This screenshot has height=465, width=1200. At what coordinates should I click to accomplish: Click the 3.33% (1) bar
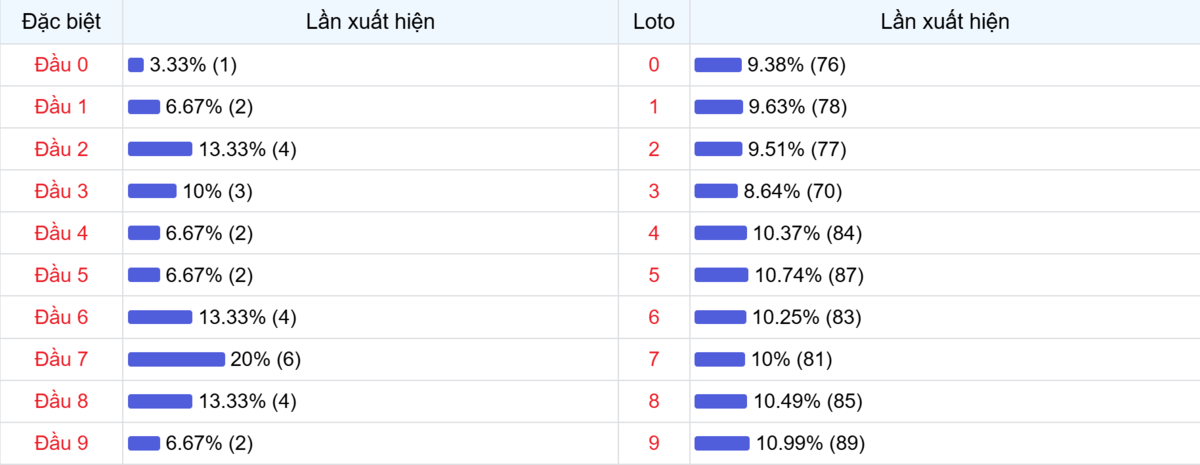click(x=136, y=65)
